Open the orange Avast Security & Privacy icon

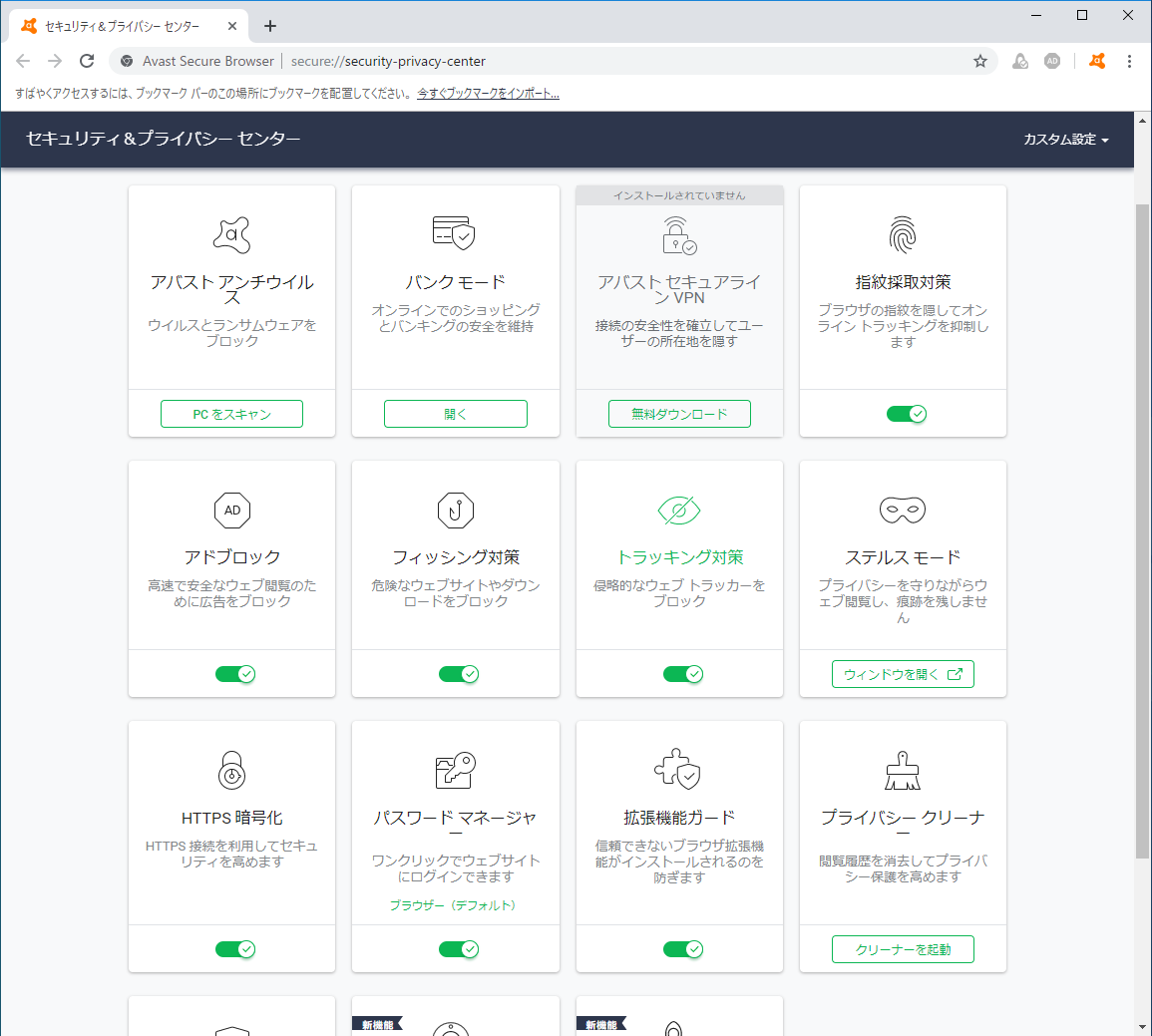coord(1097,61)
